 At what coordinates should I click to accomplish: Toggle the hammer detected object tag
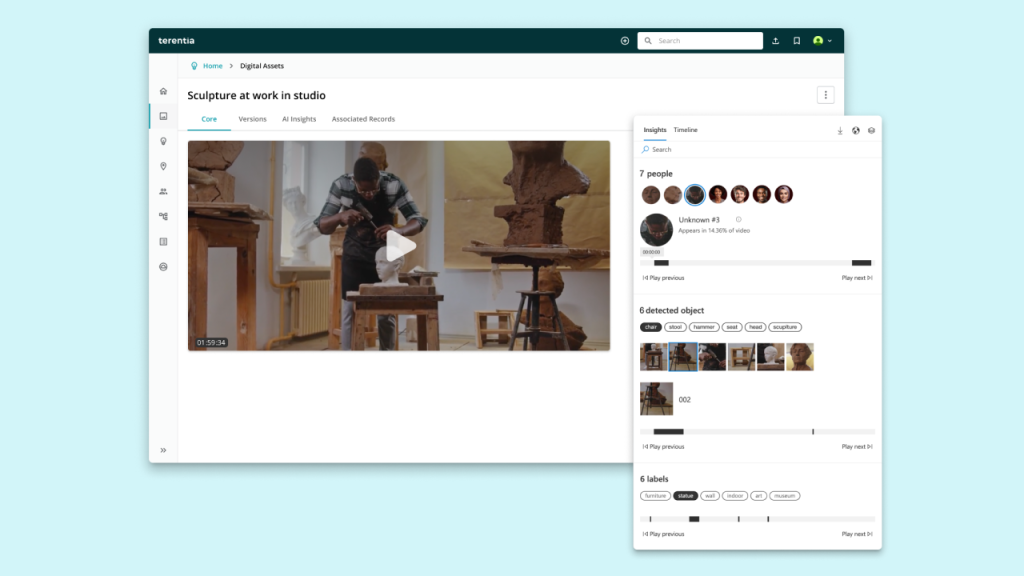pyautogui.click(x=704, y=327)
